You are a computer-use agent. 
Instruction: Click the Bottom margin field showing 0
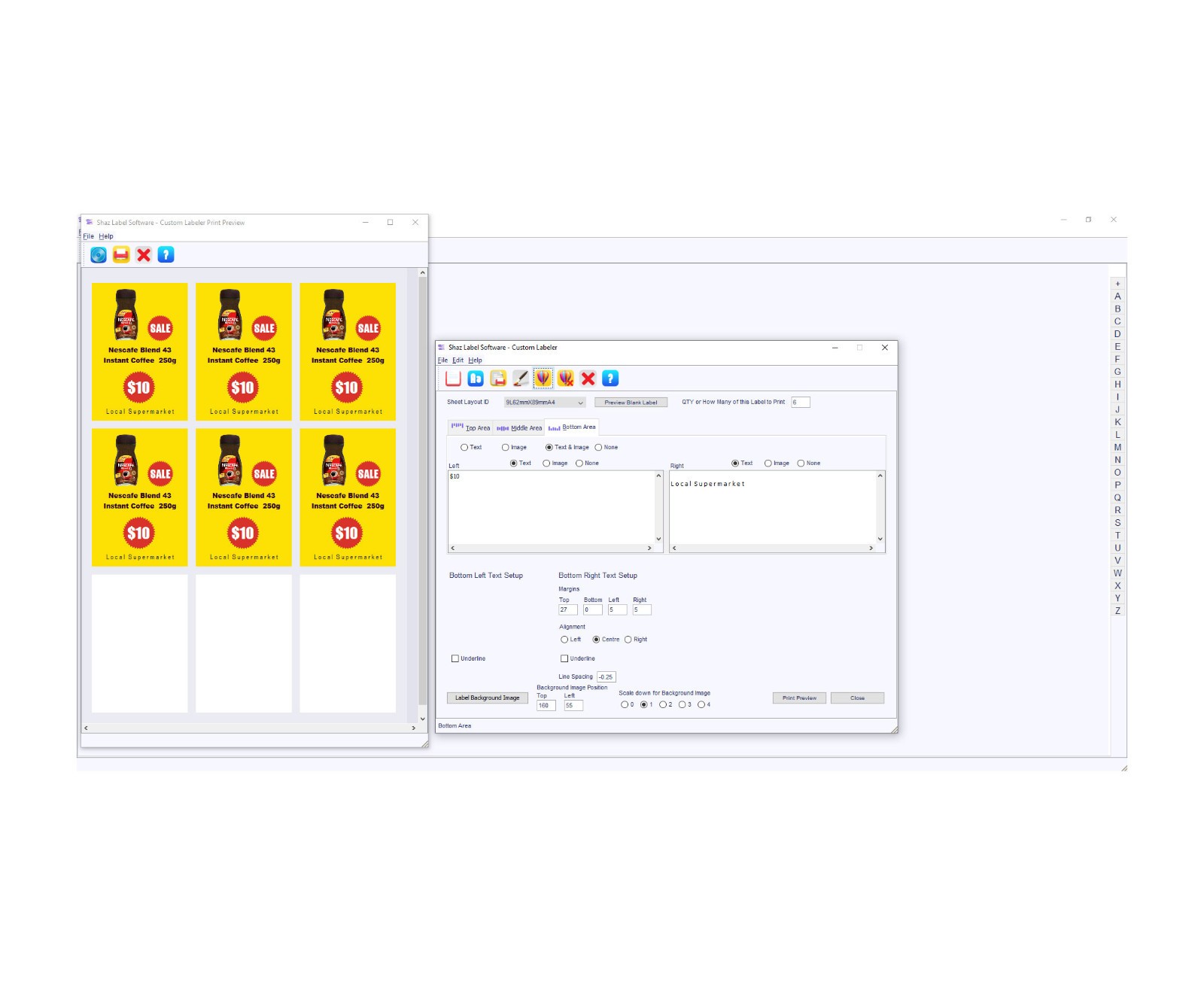click(x=593, y=610)
